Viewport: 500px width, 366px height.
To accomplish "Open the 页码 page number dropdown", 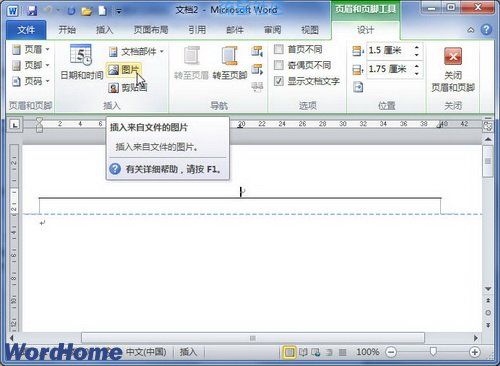I will click(x=30, y=81).
